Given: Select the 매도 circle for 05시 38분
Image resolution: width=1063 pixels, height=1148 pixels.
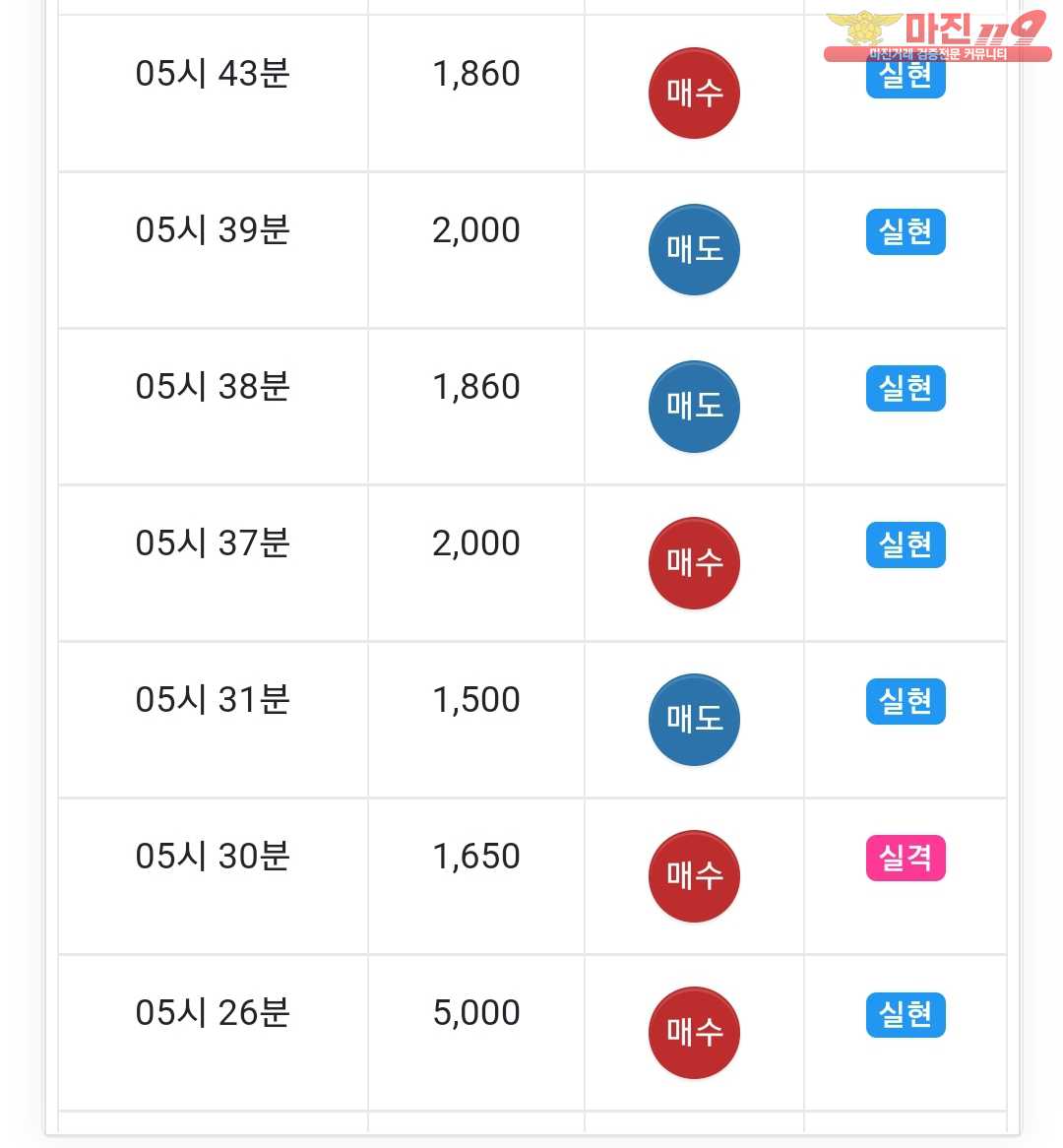Looking at the screenshot, I should click(x=694, y=407).
